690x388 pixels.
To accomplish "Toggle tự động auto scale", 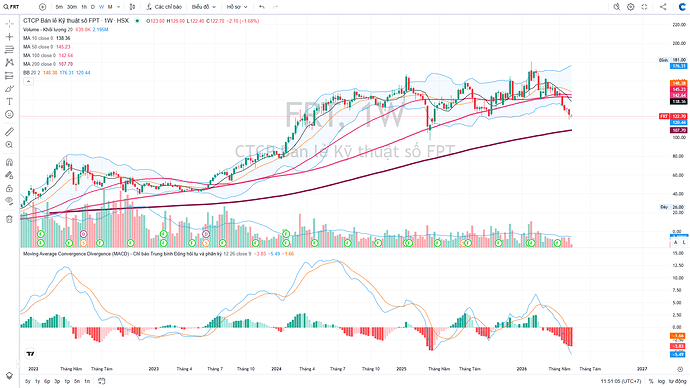I will 677,381.
